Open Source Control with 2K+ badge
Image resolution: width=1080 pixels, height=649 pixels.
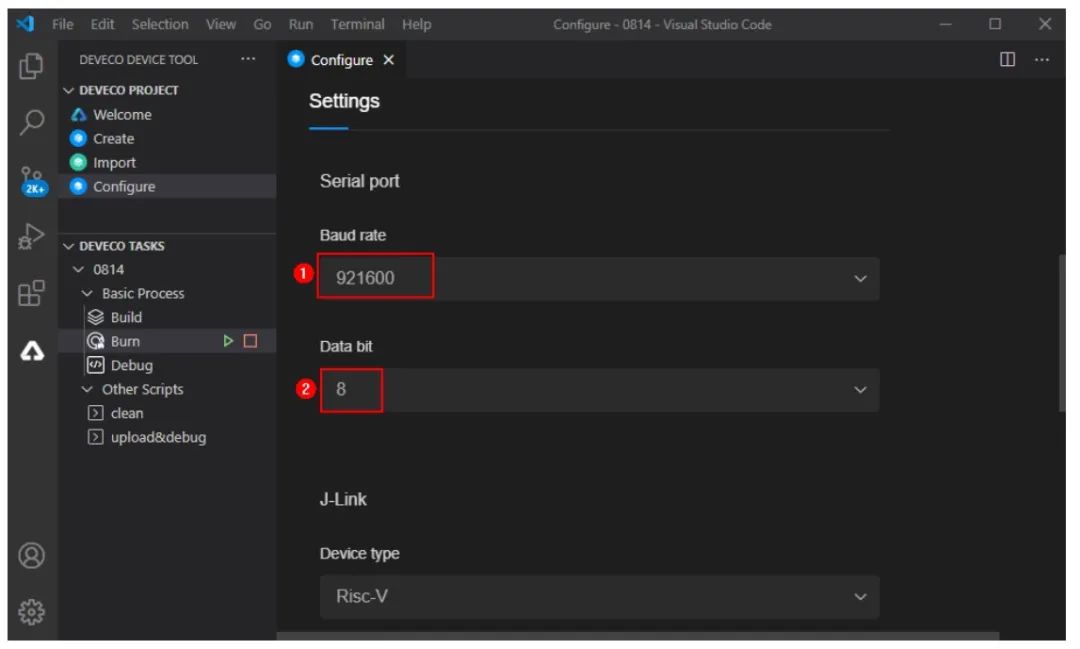coord(32,181)
